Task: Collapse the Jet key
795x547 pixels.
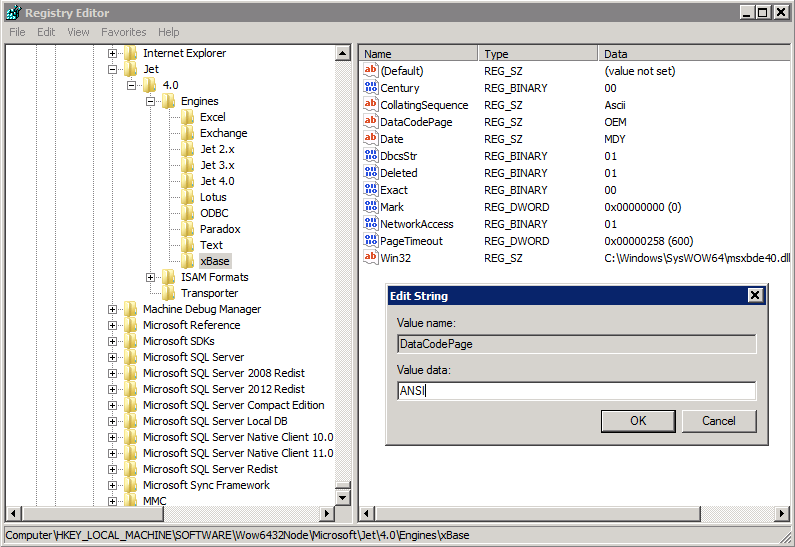Action: click(x=113, y=69)
